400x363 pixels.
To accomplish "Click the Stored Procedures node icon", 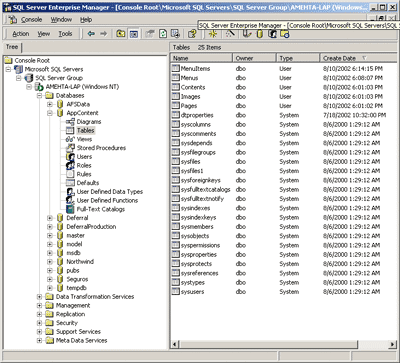I will (x=70, y=148).
